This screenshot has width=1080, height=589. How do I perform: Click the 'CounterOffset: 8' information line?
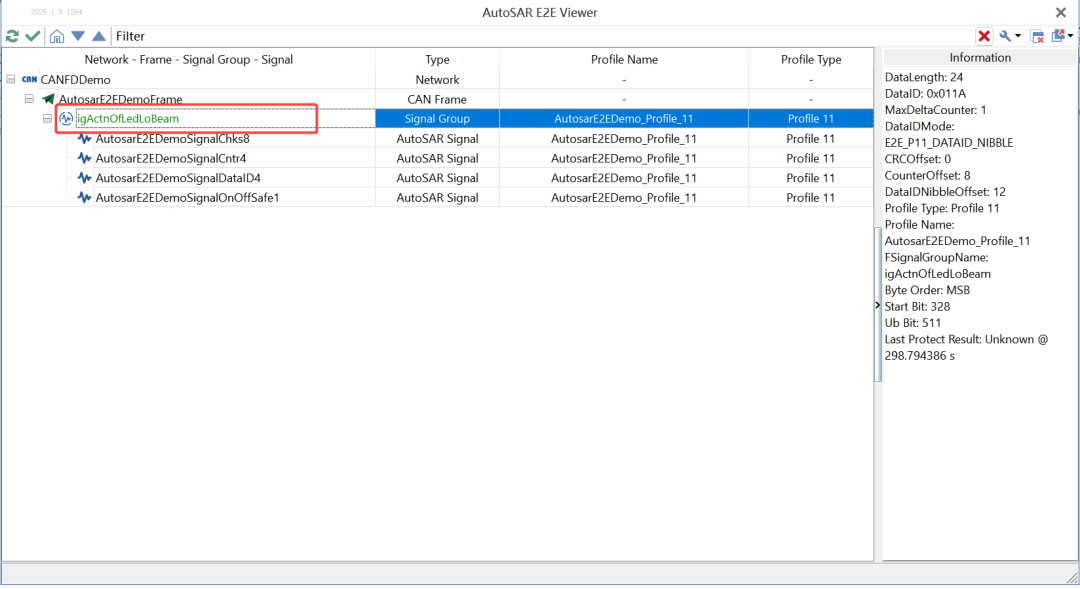pyautogui.click(x=928, y=176)
